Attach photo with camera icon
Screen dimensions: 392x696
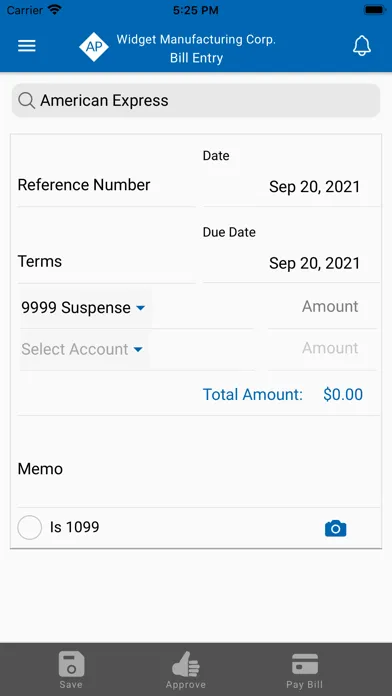(336, 528)
